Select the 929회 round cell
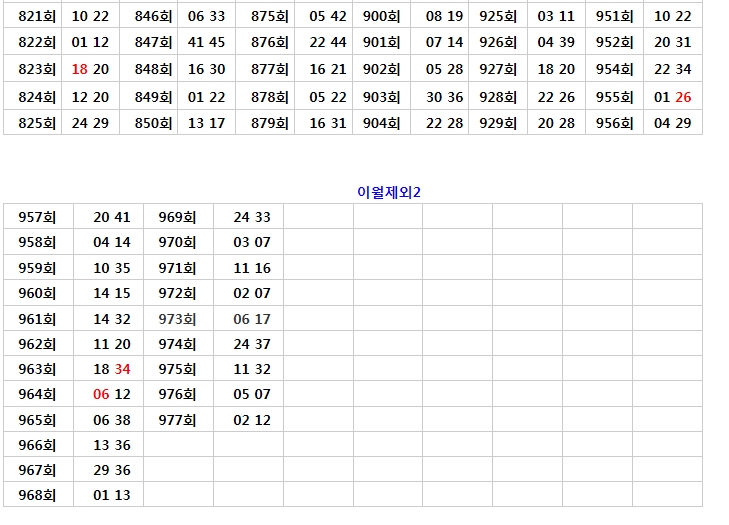729x525 pixels. pos(497,123)
